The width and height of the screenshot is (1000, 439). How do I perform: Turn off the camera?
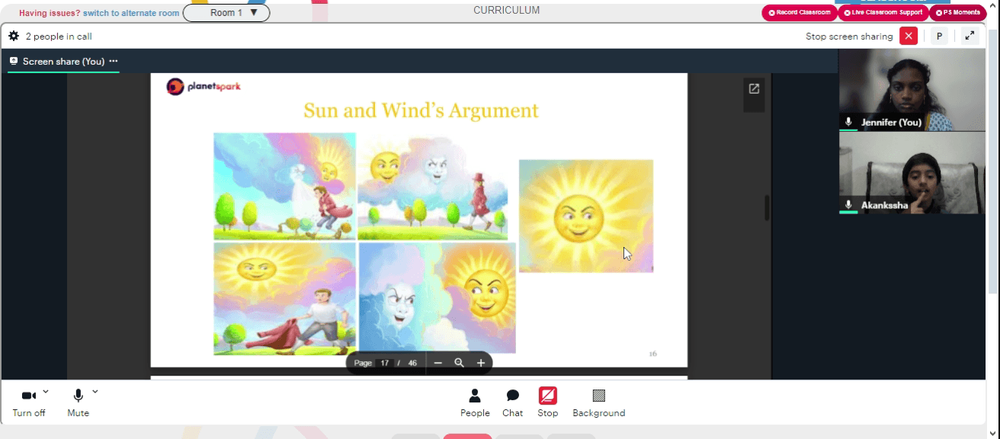[x=29, y=403]
